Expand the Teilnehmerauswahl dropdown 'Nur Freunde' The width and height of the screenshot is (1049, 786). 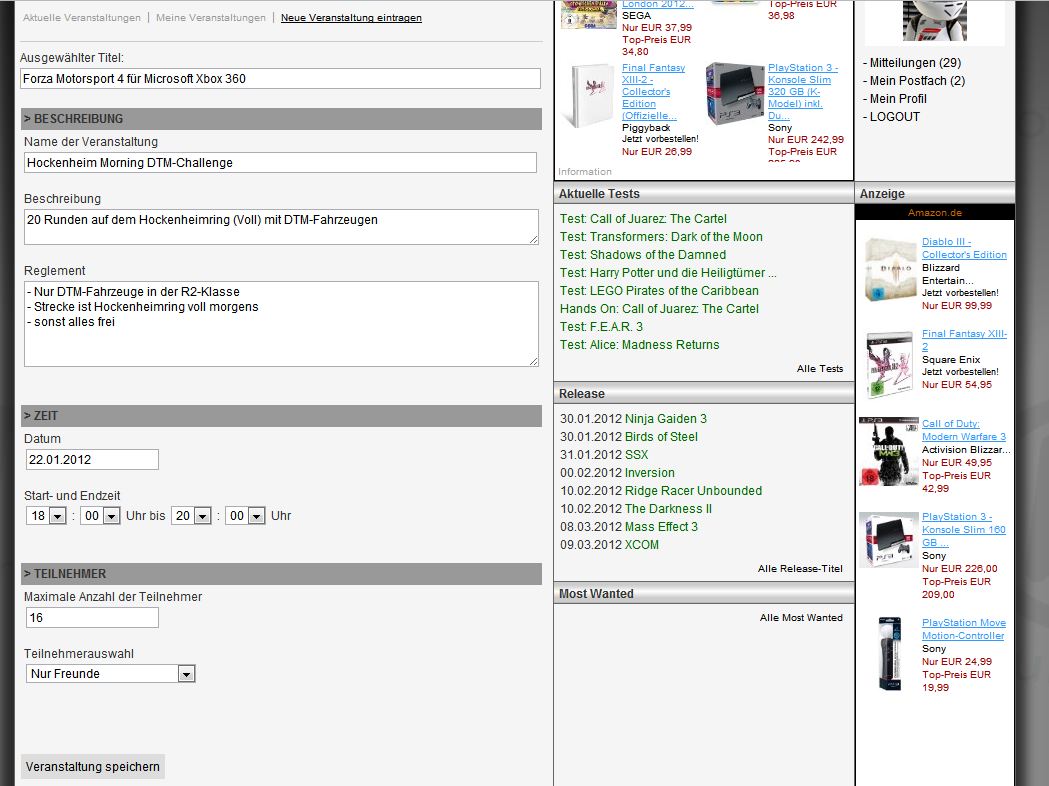[110, 674]
